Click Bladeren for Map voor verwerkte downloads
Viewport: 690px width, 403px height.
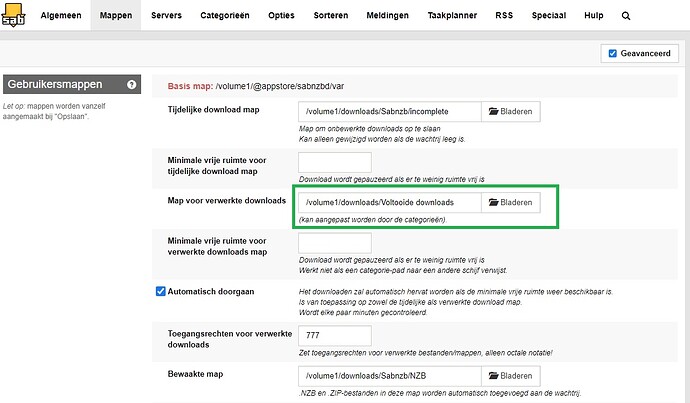(x=511, y=203)
